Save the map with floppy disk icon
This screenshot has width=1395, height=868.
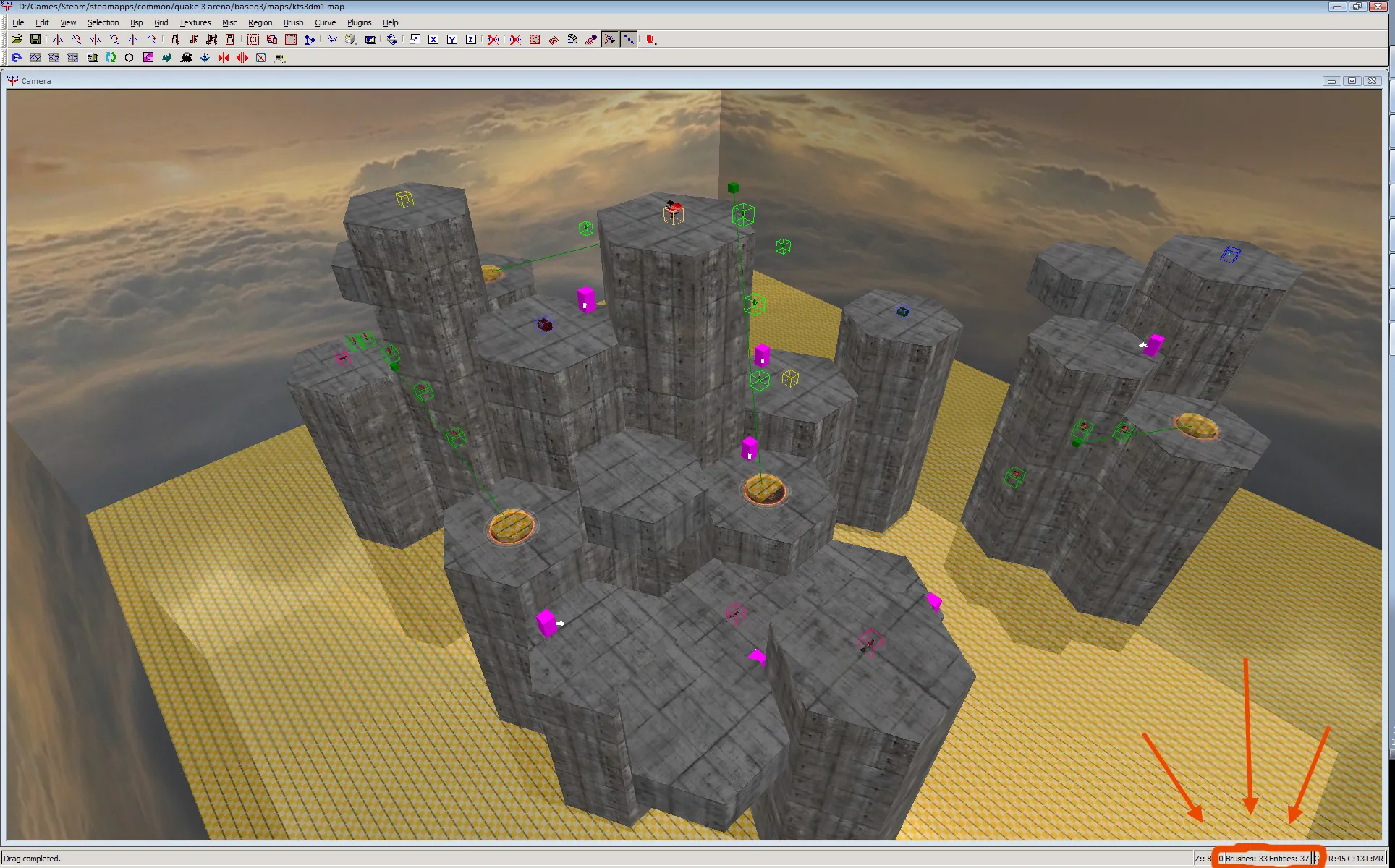[35, 40]
